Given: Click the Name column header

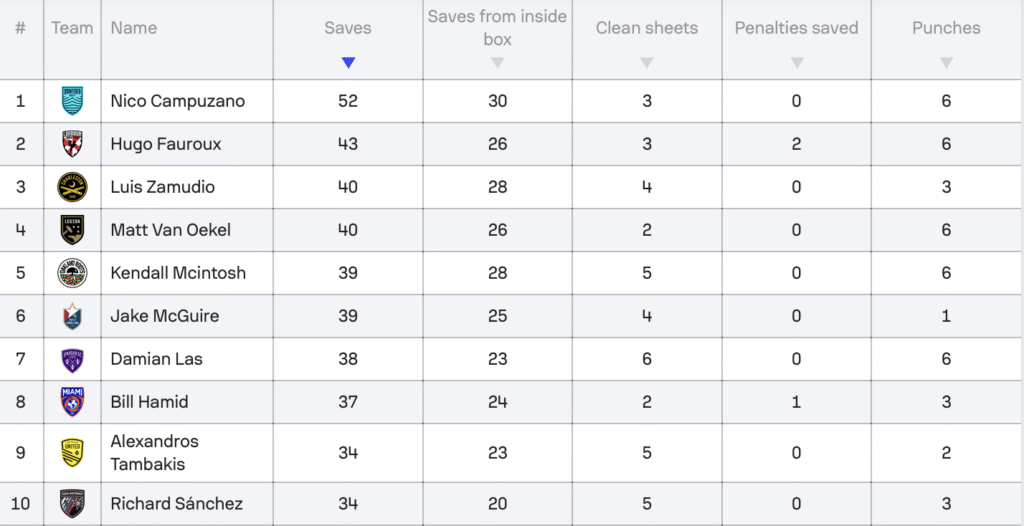Looking at the screenshot, I should pos(134,28).
